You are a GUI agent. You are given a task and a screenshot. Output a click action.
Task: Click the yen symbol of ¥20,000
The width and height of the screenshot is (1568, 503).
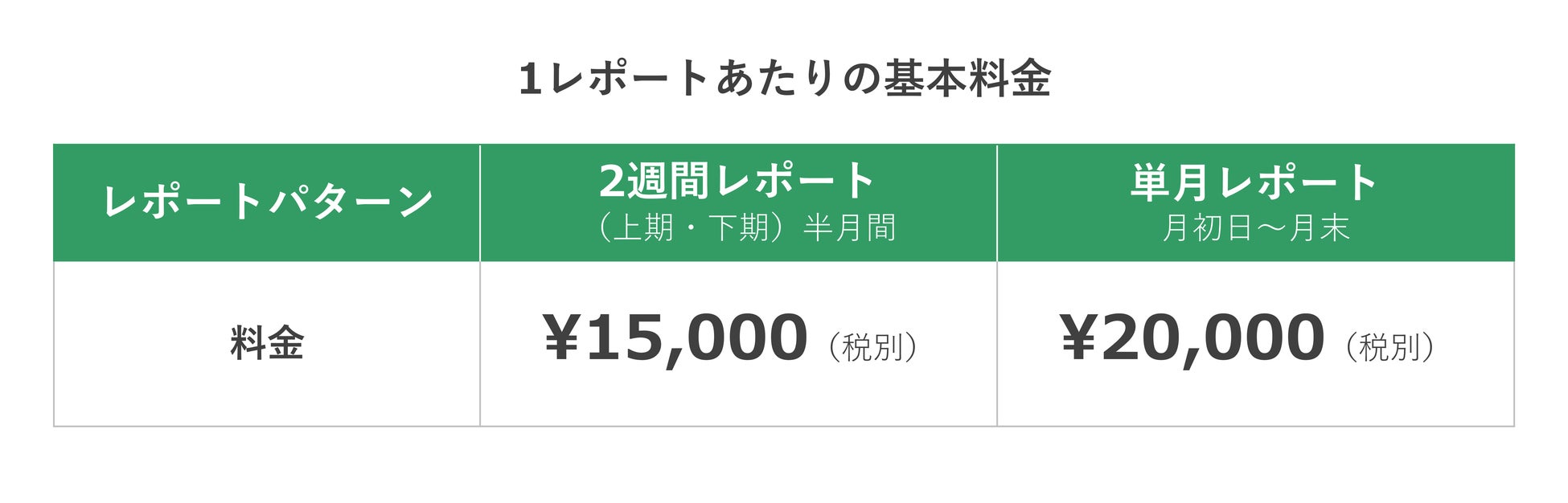pyautogui.click(x=1081, y=337)
